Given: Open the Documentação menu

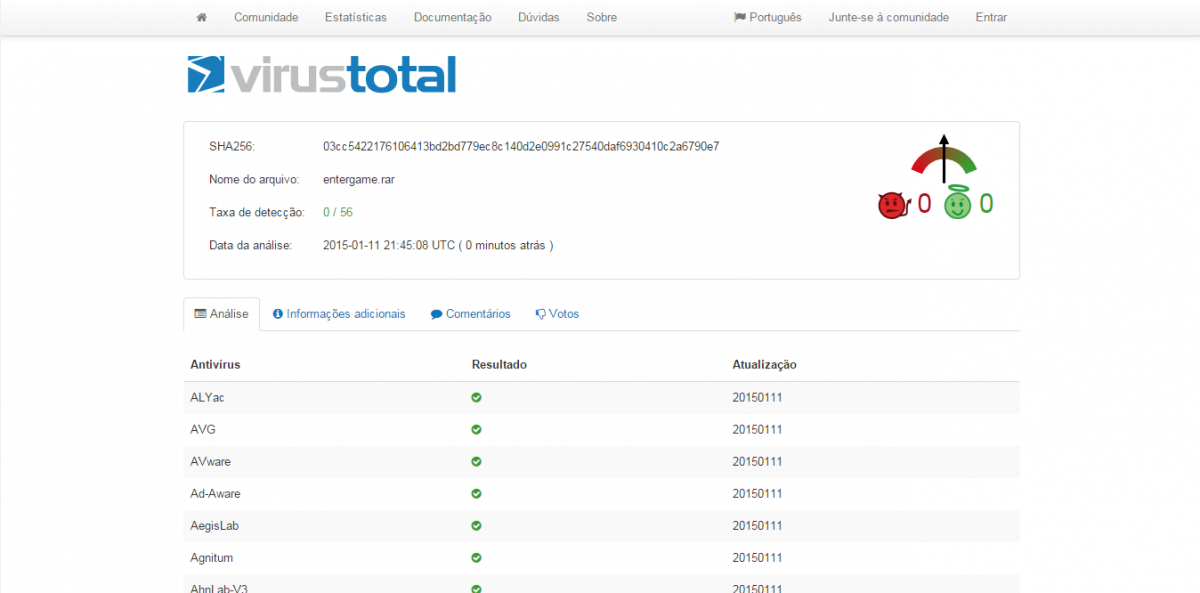Looking at the screenshot, I should pos(452,17).
